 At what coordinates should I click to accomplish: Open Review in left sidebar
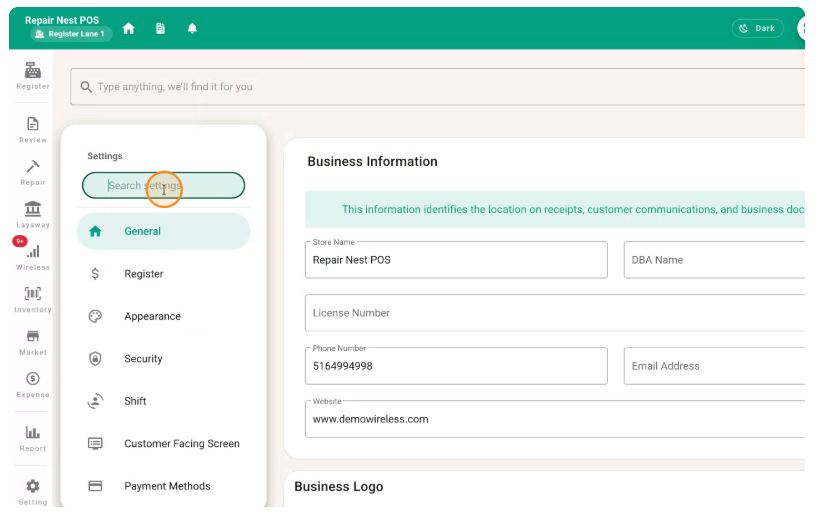click(x=33, y=130)
